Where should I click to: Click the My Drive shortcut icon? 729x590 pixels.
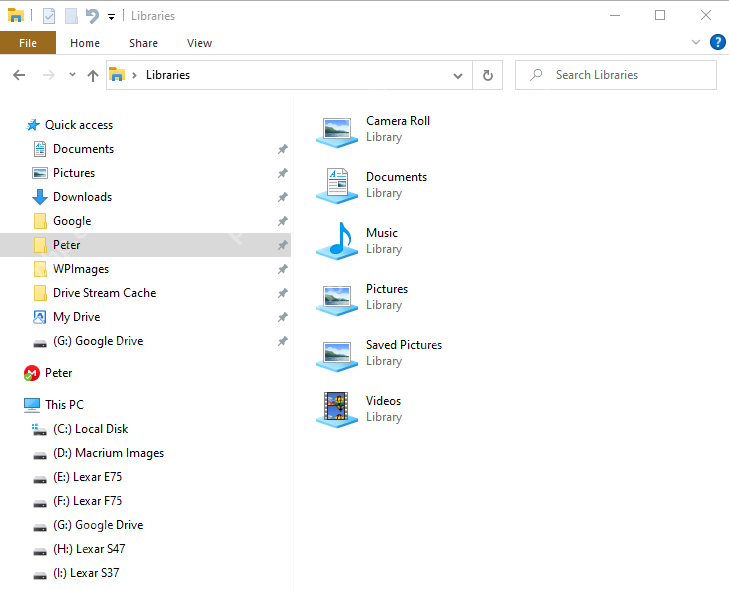coord(40,317)
